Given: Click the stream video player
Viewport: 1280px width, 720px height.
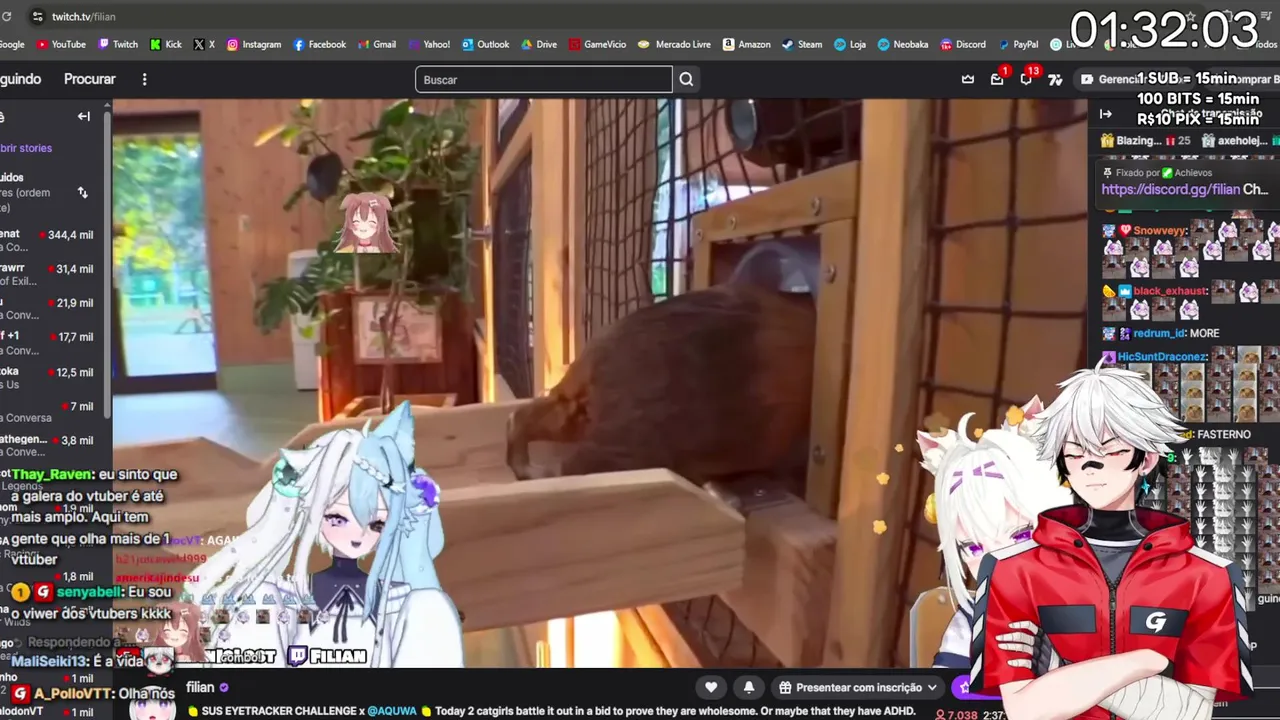Looking at the screenshot, I should point(600,383).
